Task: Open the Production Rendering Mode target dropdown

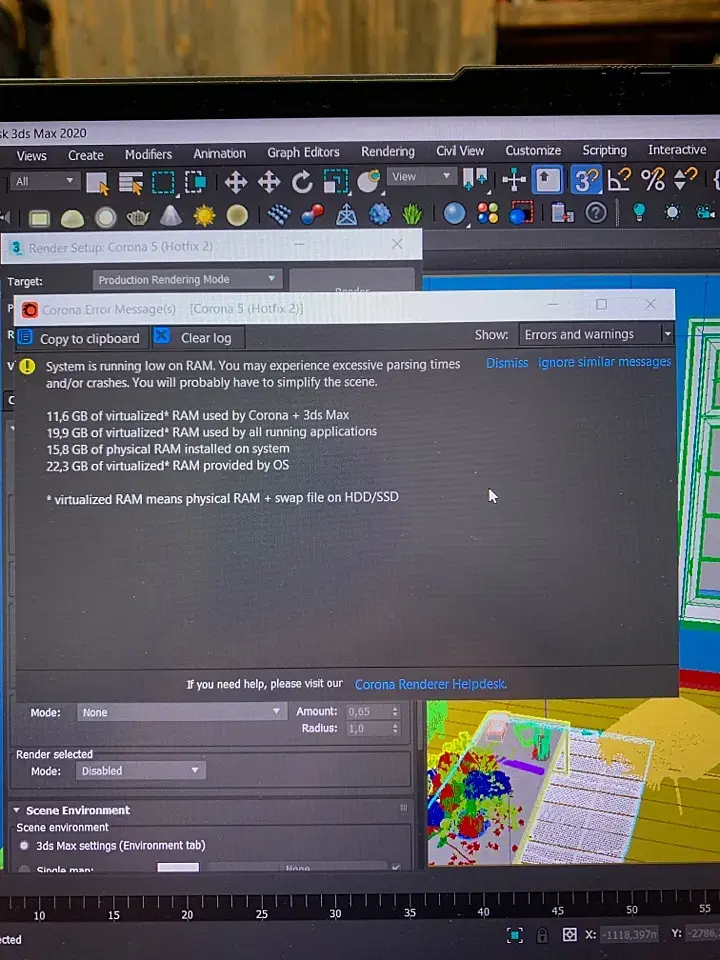Action: click(187, 280)
